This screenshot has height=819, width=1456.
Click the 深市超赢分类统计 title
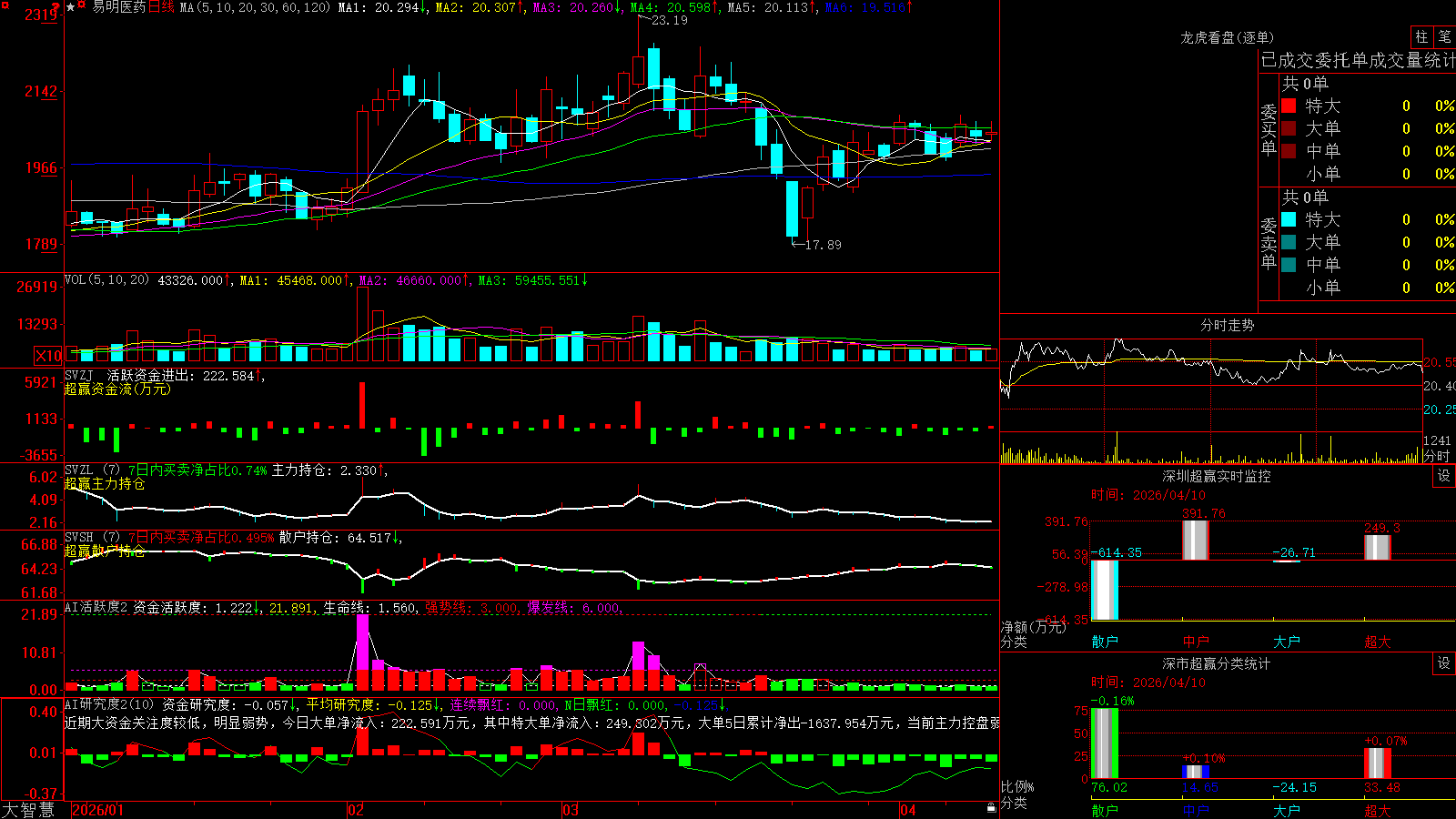pos(1217,663)
